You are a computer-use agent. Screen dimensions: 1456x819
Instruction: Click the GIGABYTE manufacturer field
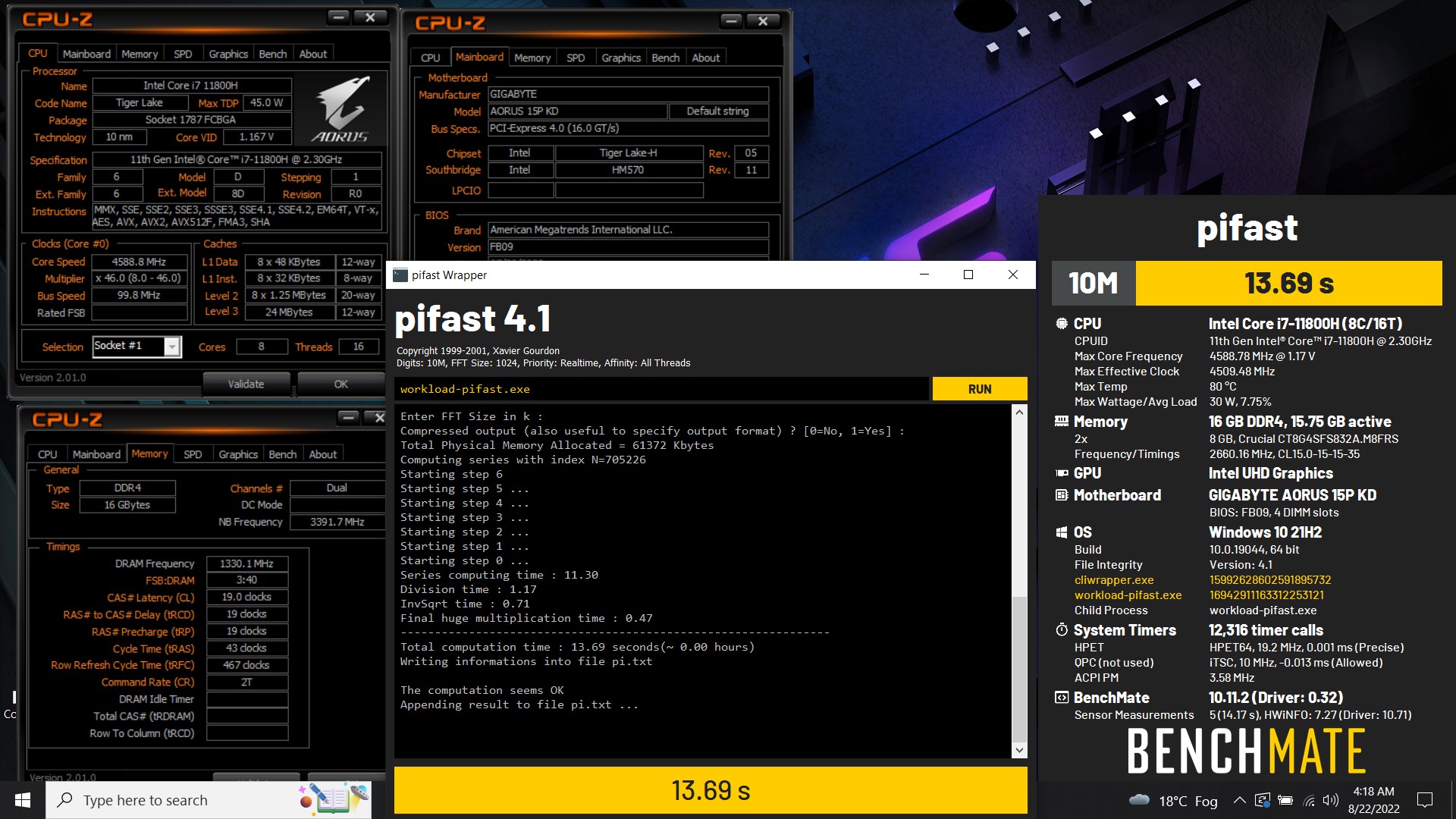coord(628,94)
